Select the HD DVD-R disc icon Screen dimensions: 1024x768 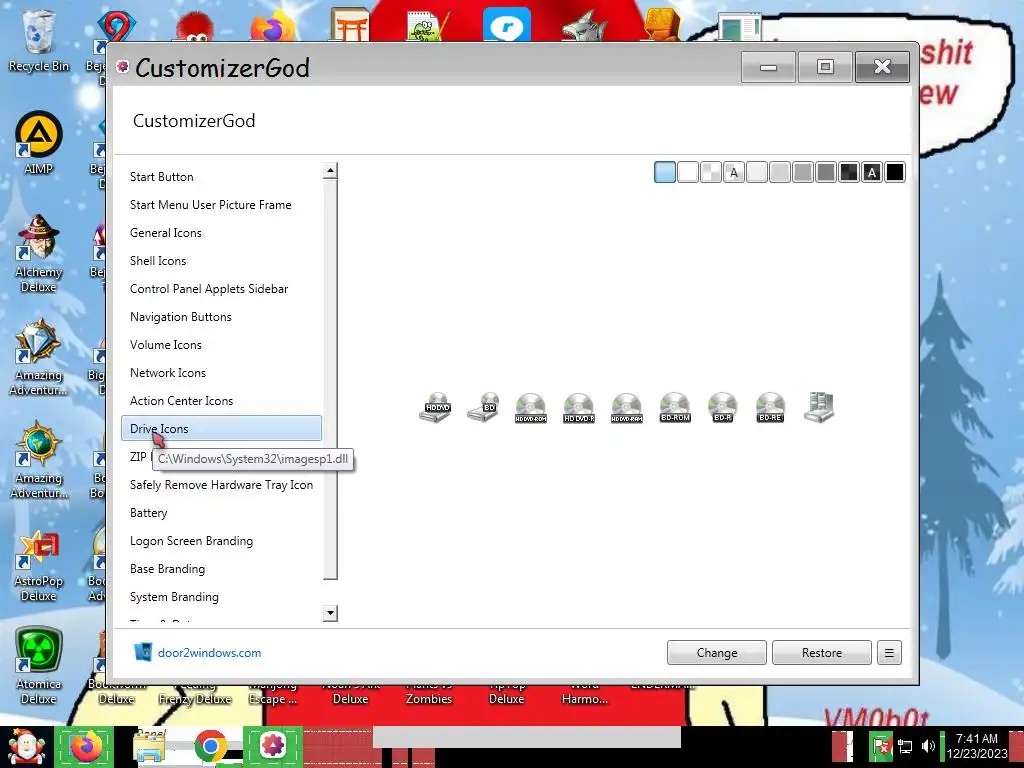pyautogui.click(x=579, y=408)
